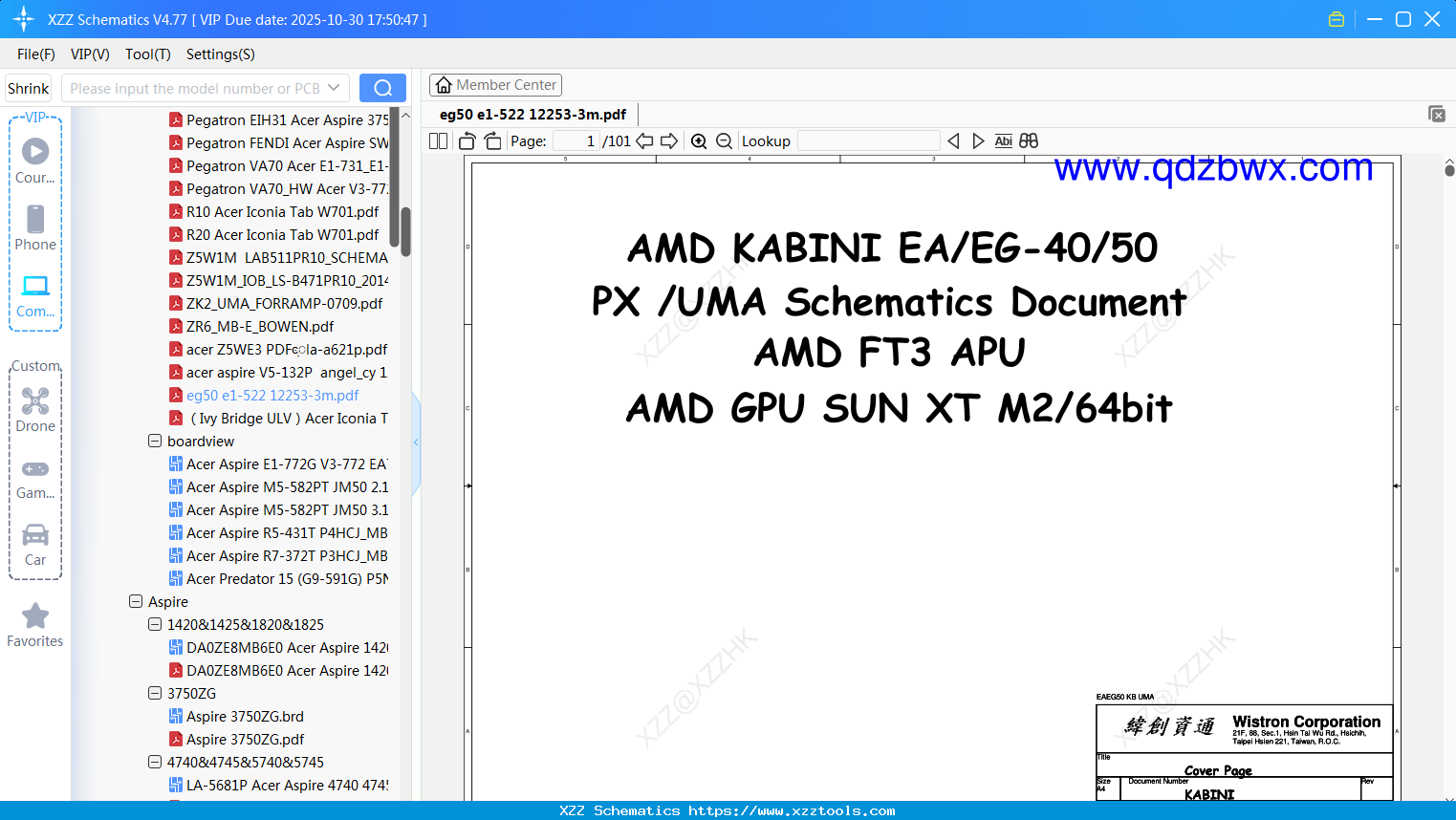Open ZK2_UMA_FORRAMP-0709.pdf
Viewport: 1456px width, 820px height.
click(x=276, y=304)
